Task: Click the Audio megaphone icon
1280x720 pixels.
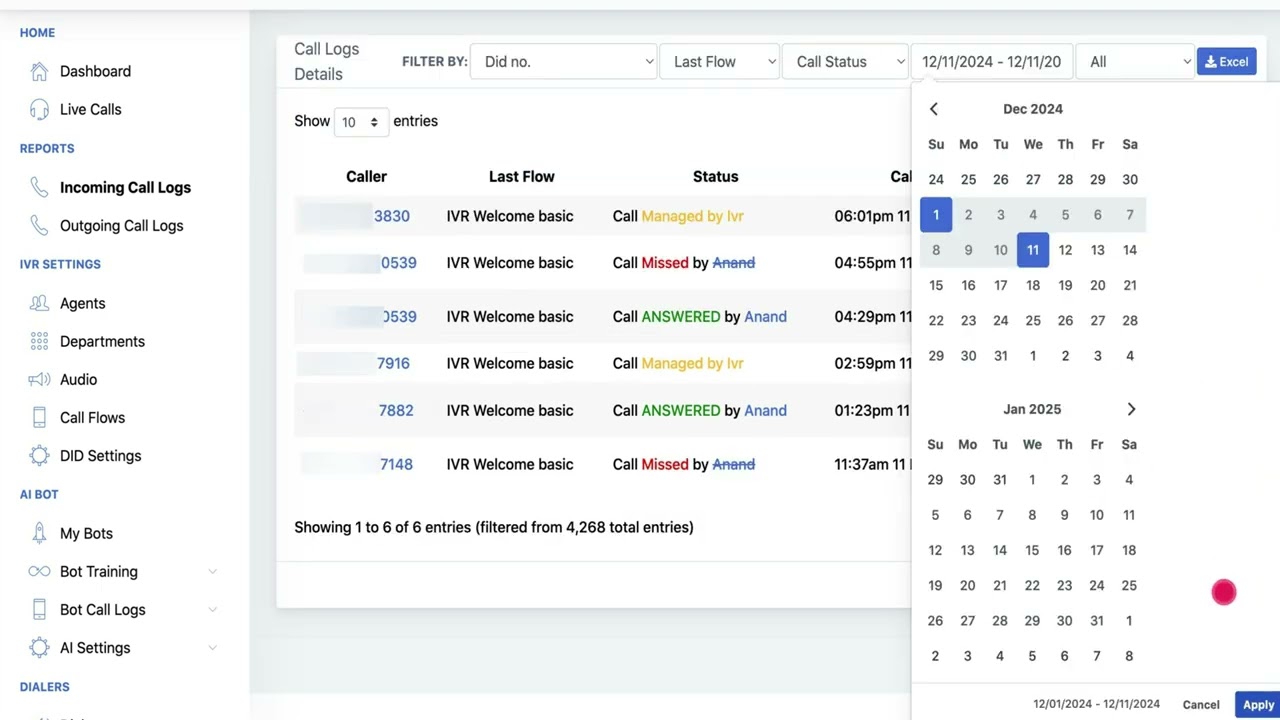Action: click(x=39, y=379)
